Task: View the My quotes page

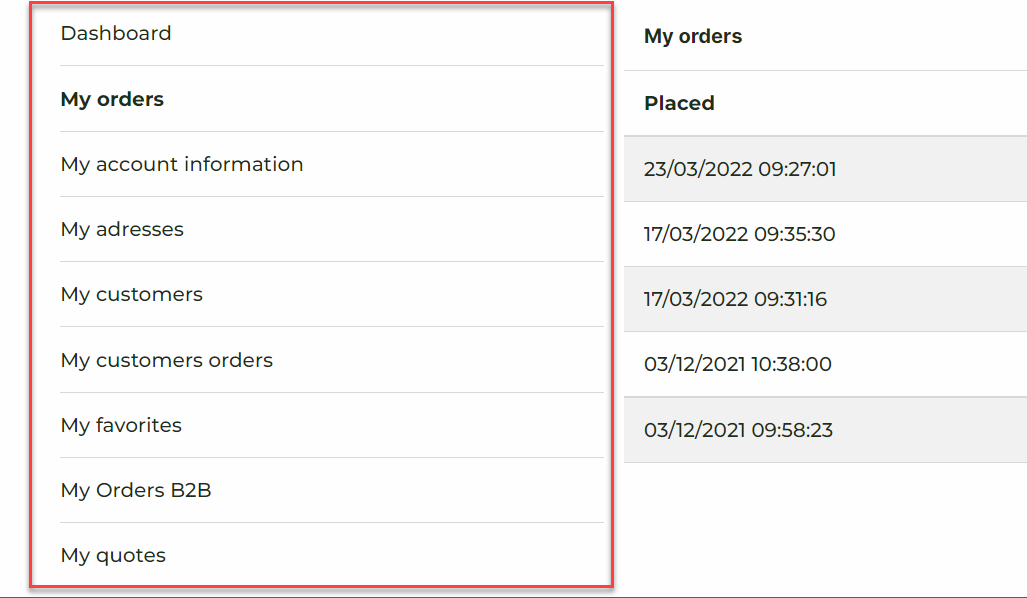Action: point(113,555)
